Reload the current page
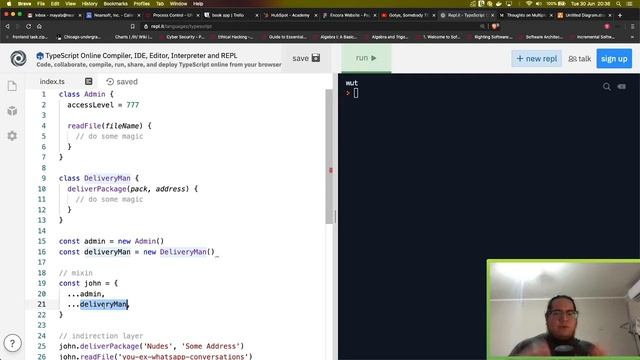 [x=28, y=26]
